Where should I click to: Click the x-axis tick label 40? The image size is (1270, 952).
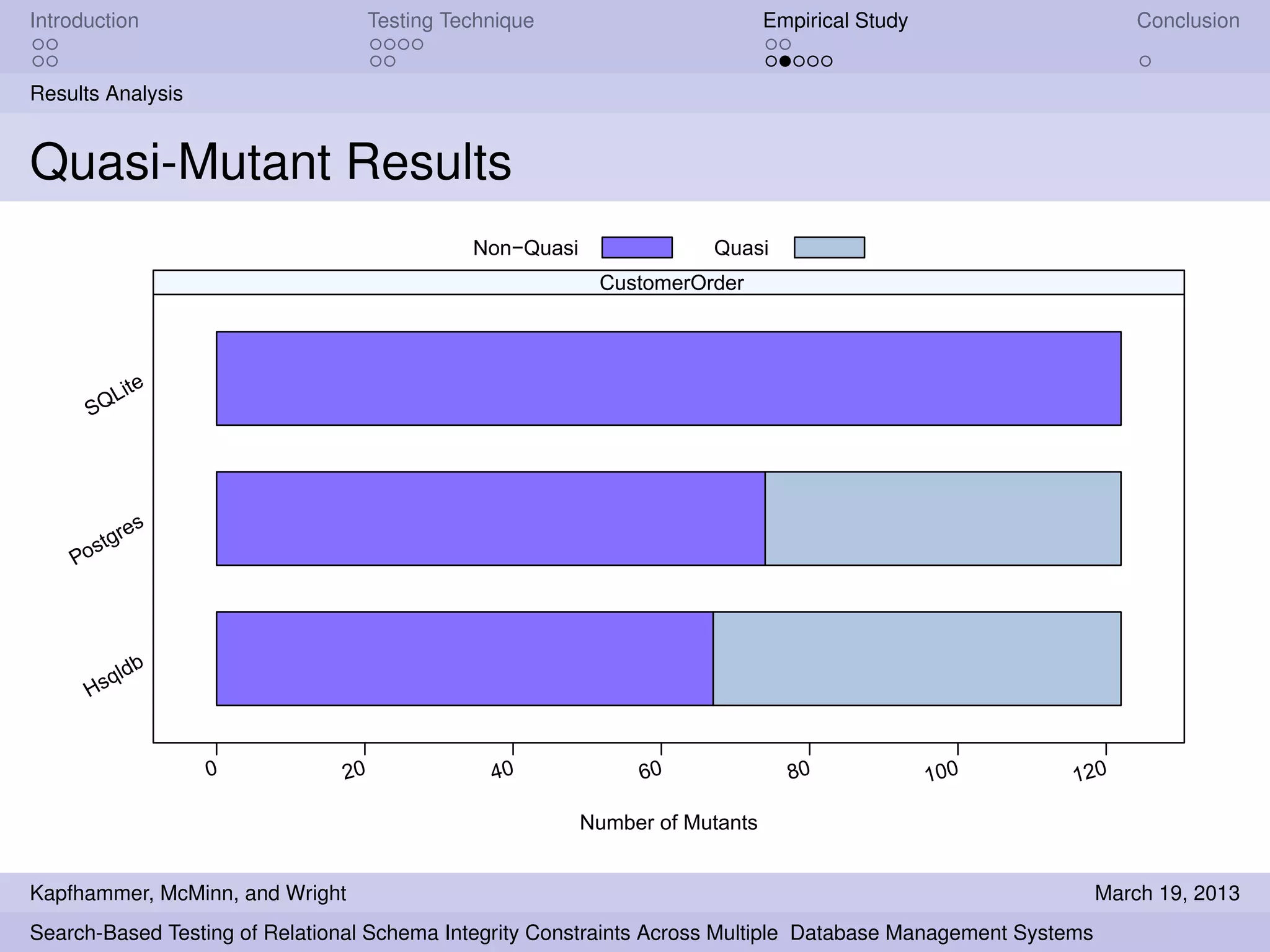pyautogui.click(x=502, y=770)
